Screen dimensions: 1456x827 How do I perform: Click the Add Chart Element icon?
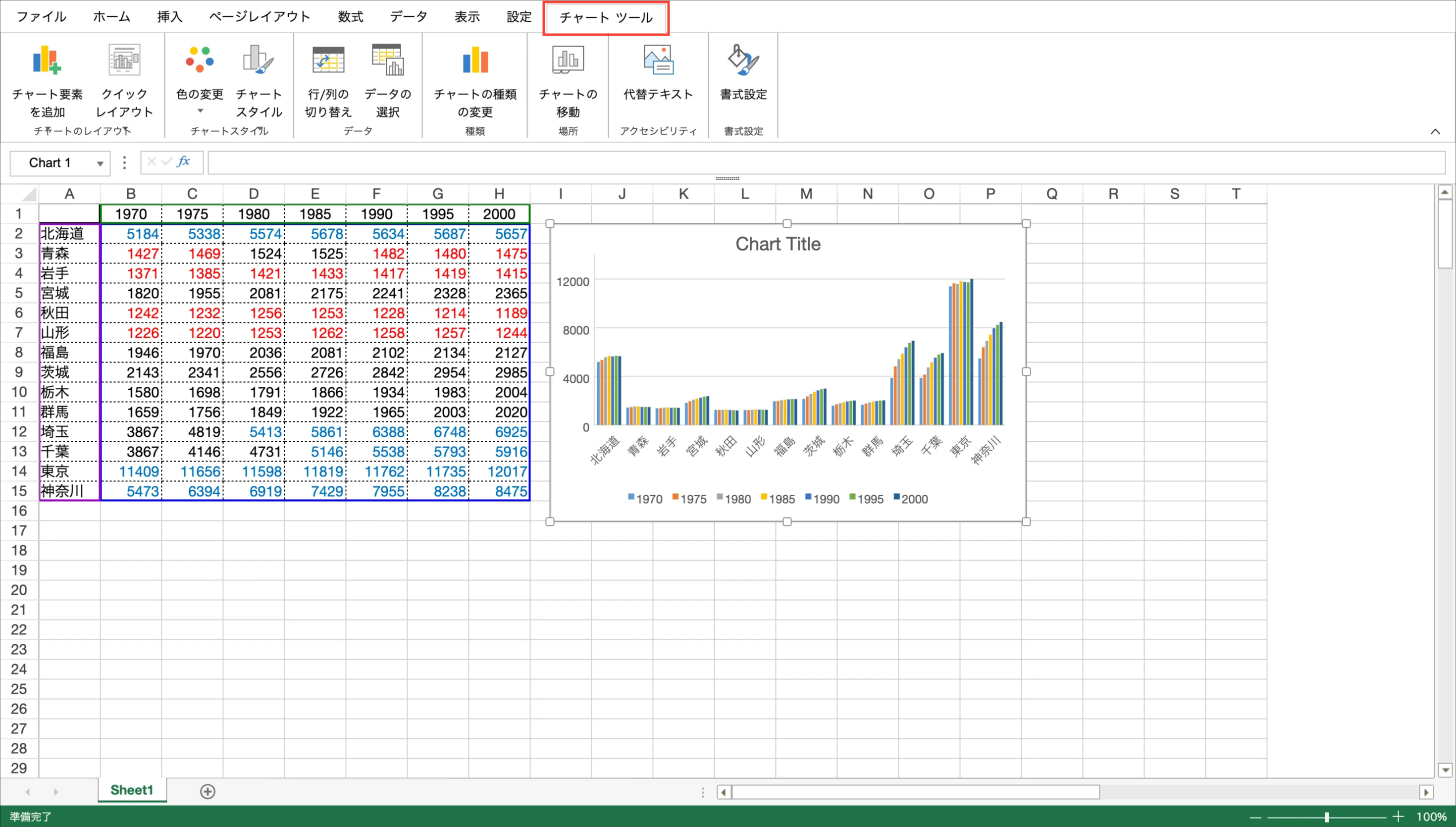[47, 61]
